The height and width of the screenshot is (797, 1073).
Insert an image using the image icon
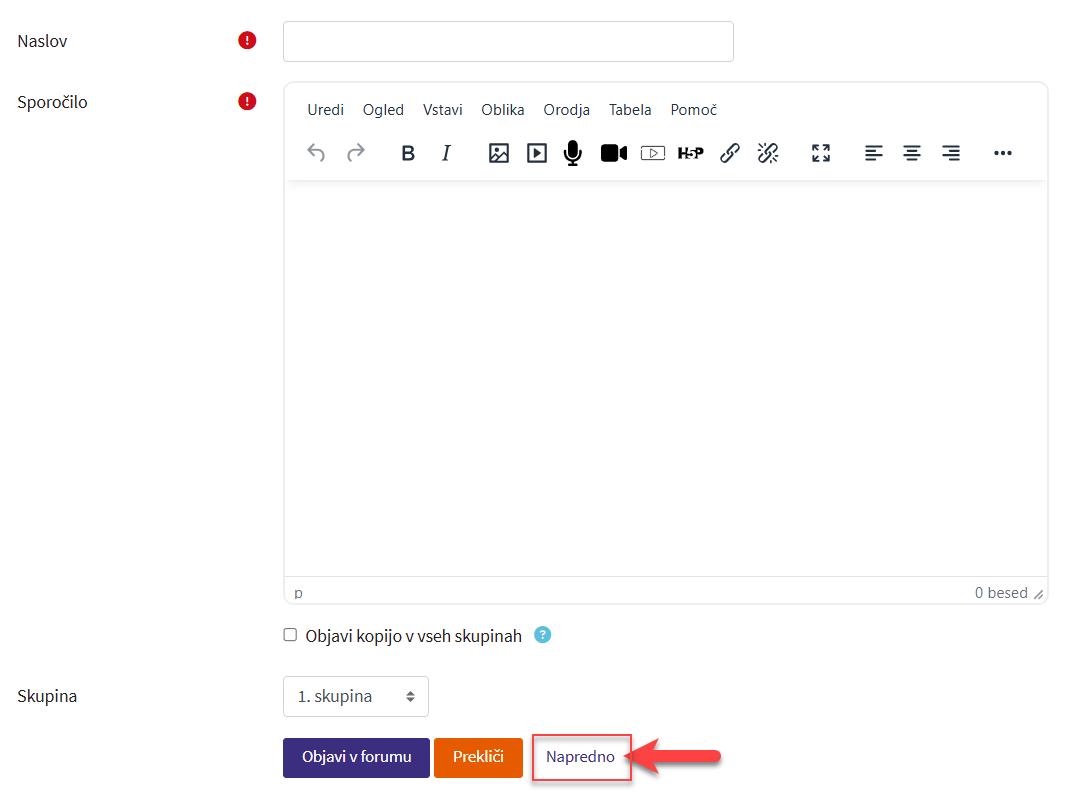(499, 153)
